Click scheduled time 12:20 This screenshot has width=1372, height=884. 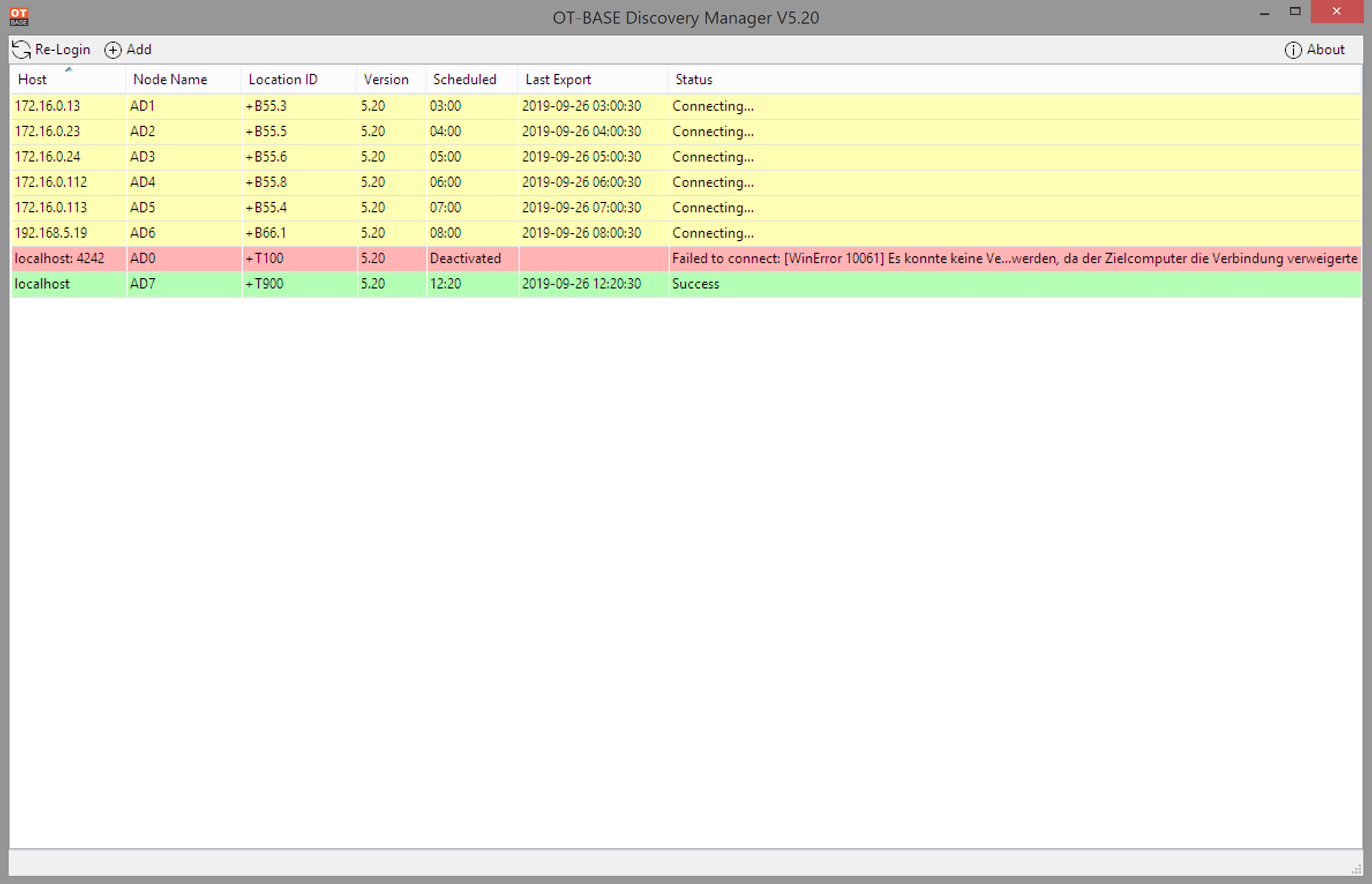(x=445, y=284)
